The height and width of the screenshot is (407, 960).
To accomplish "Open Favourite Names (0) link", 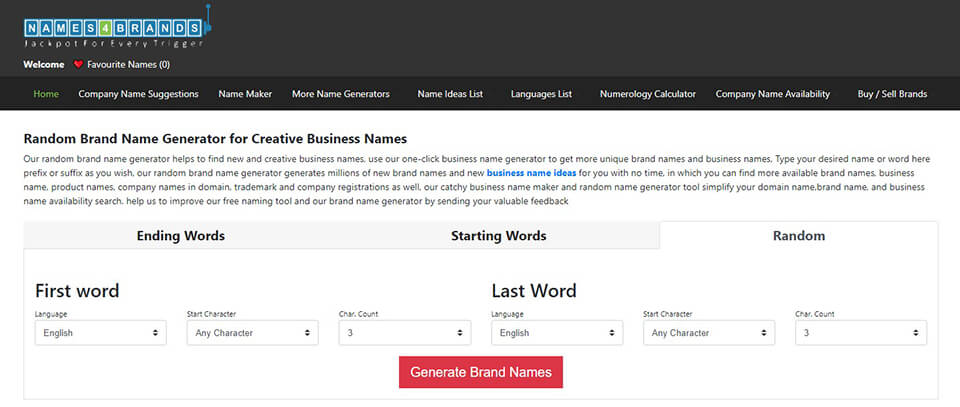I will coord(129,64).
